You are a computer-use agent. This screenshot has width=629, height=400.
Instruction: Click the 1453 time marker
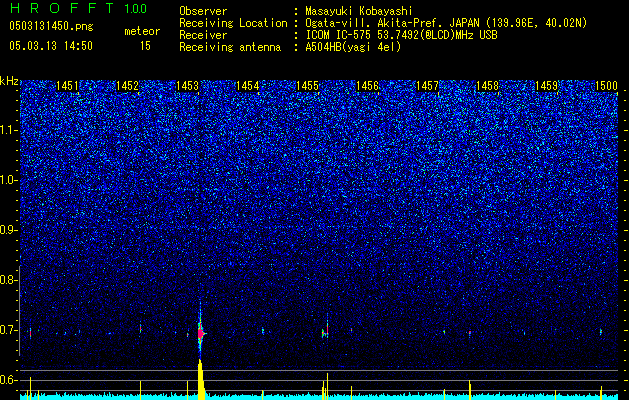187,85
